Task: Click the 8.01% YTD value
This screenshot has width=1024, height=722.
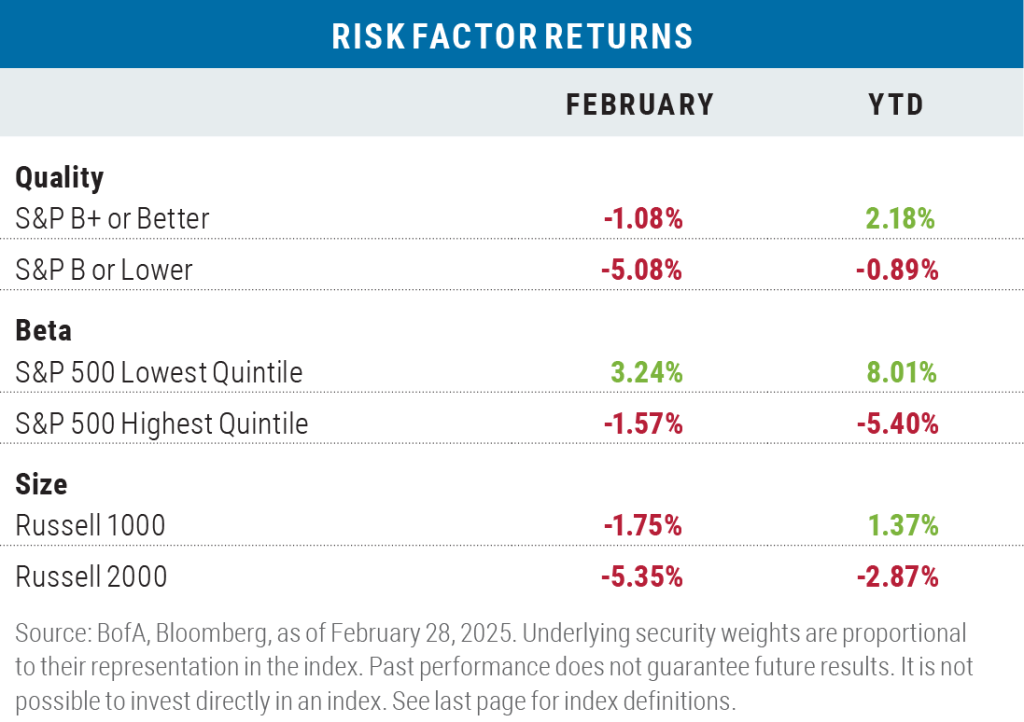Action: [x=901, y=372]
